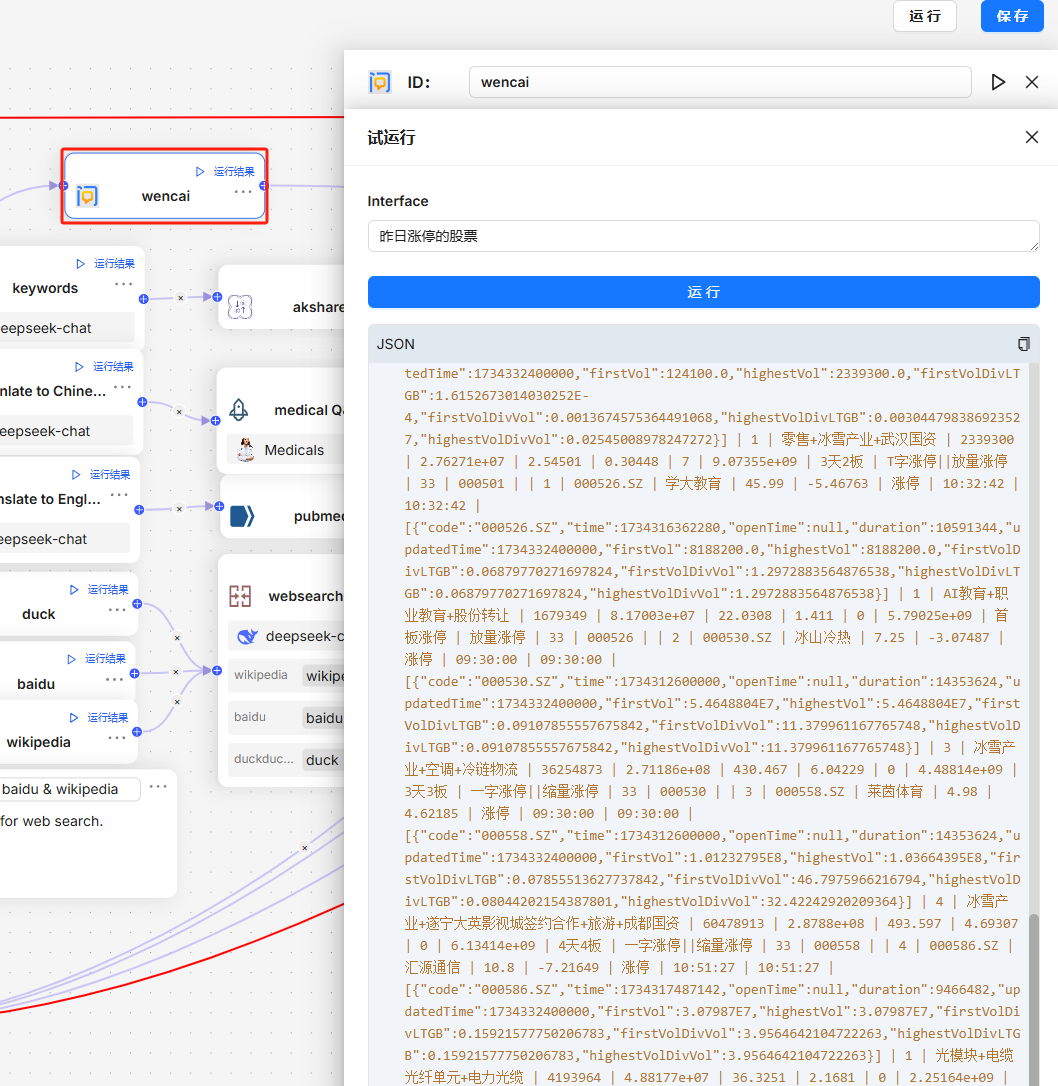Click the wide blue 运行 button
Image resolution: width=1058 pixels, height=1086 pixels.
pyautogui.click(x=703, y=292)
